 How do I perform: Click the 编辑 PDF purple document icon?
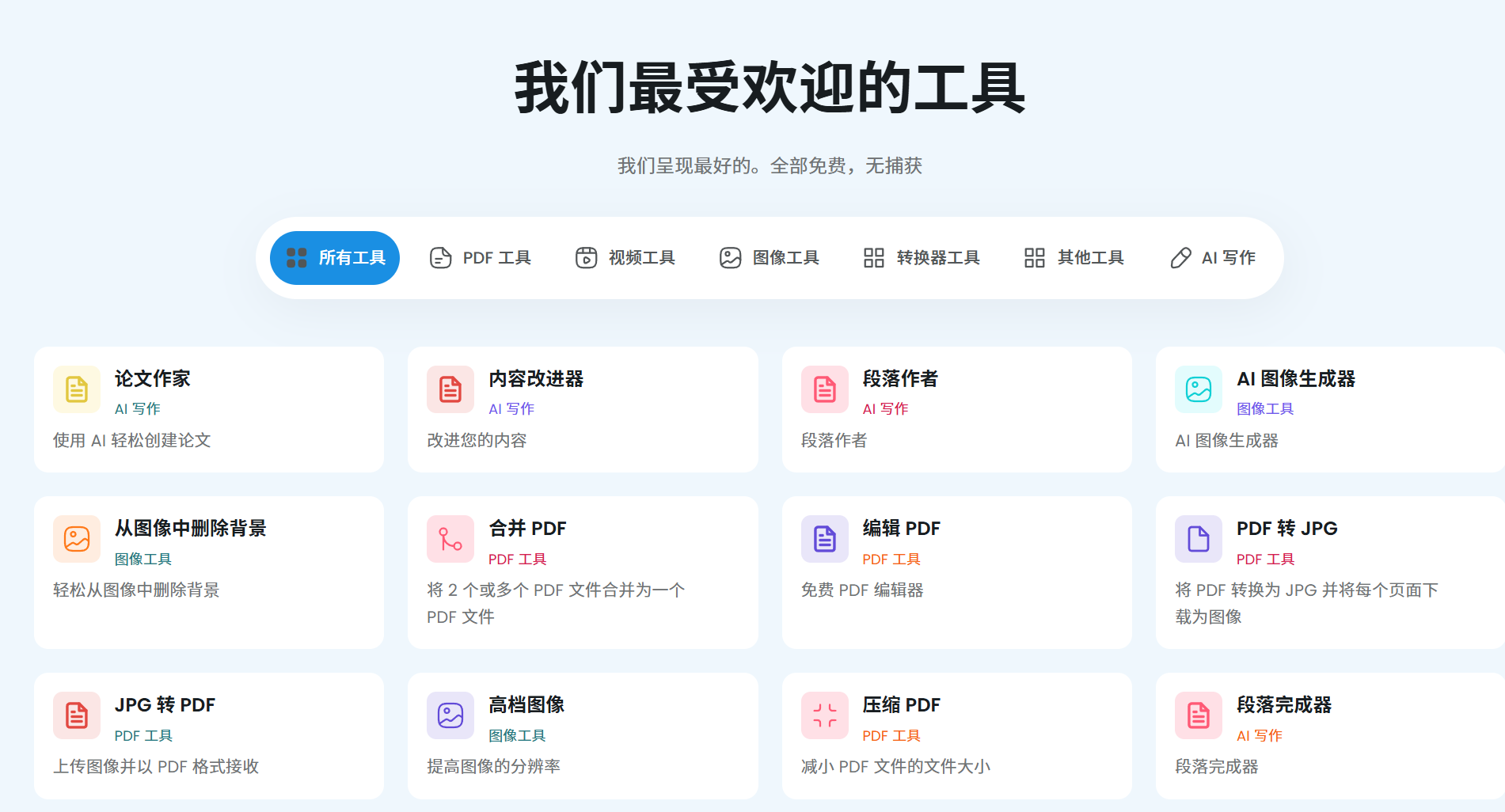tap(824, 539)
